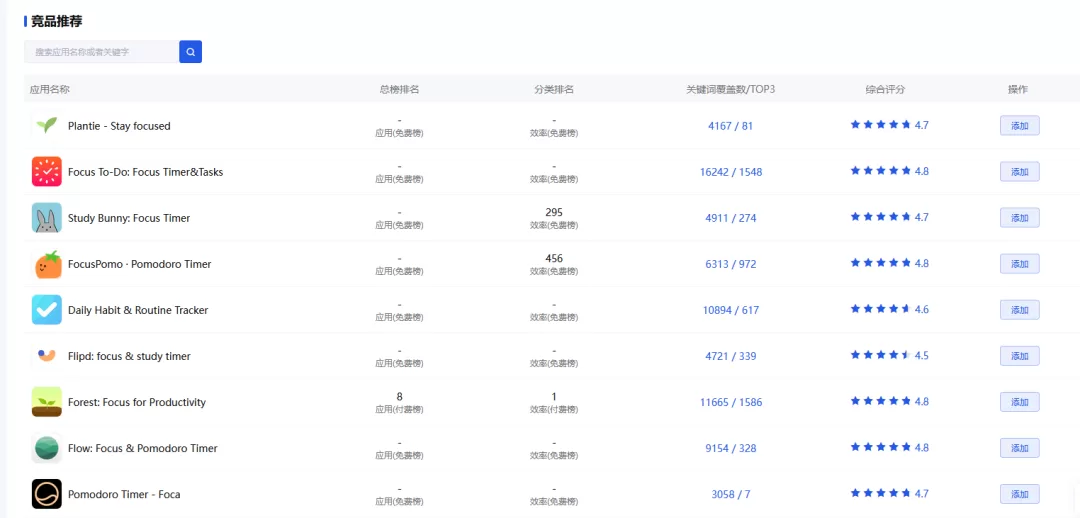Open the Study Bunny rabbit icon
1080x518 pixels.
click(47, 218)
